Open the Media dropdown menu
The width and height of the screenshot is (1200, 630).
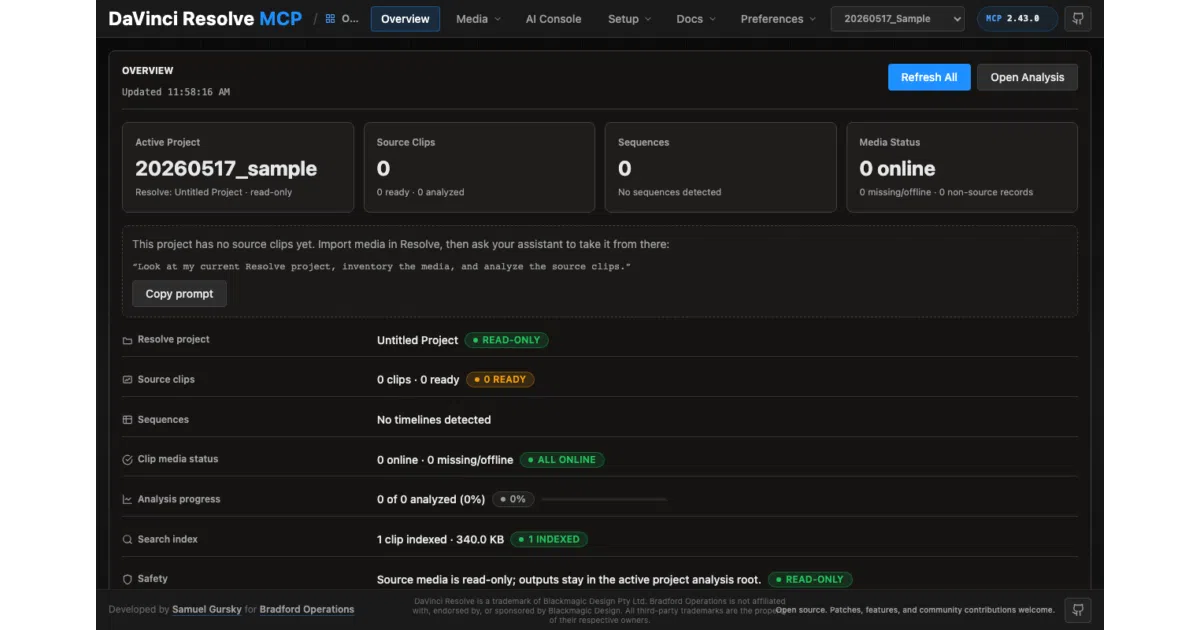(478, 19)
